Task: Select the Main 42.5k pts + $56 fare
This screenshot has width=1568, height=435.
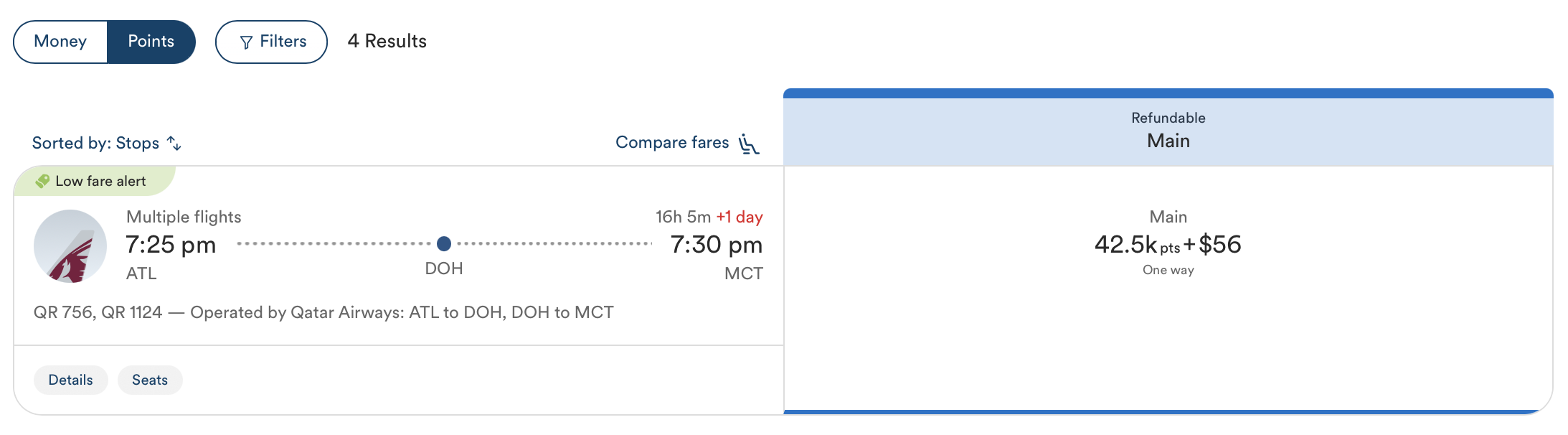Action: click(1167, 244)
